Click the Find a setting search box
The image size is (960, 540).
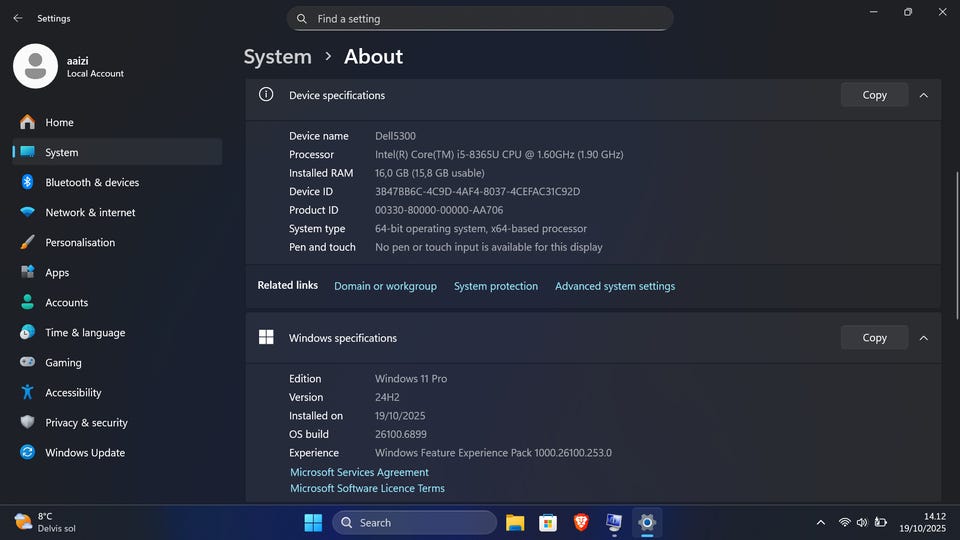[x=480, y=18]
